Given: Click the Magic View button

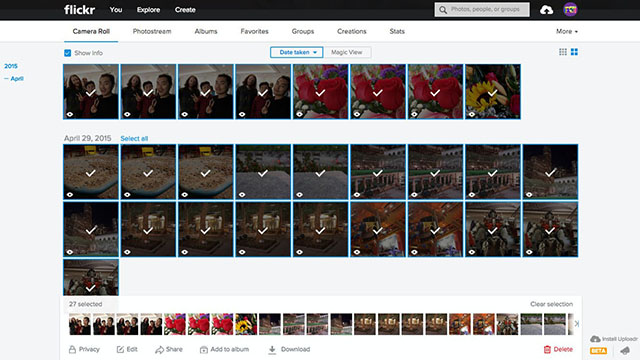Looking at the screenshot, I should 347,52.
